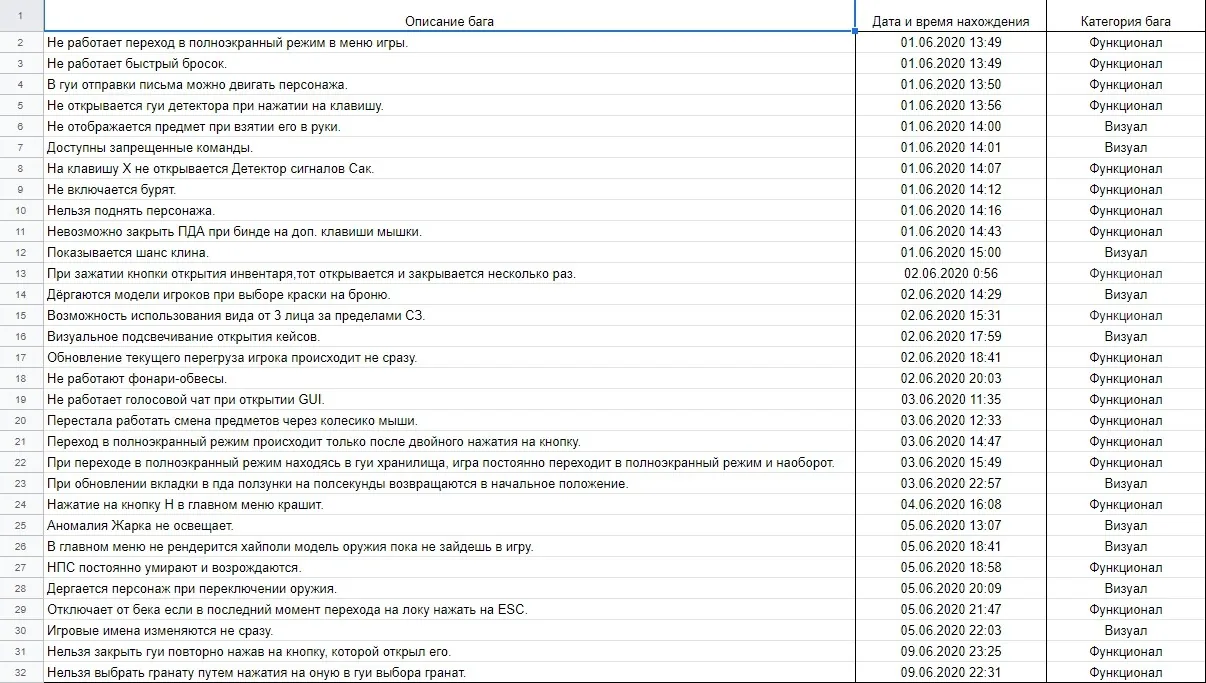Select cell 'Нельзя поднять персонажа.'
Viewport: 1206px width, 683px height.
tap(449, 210)
